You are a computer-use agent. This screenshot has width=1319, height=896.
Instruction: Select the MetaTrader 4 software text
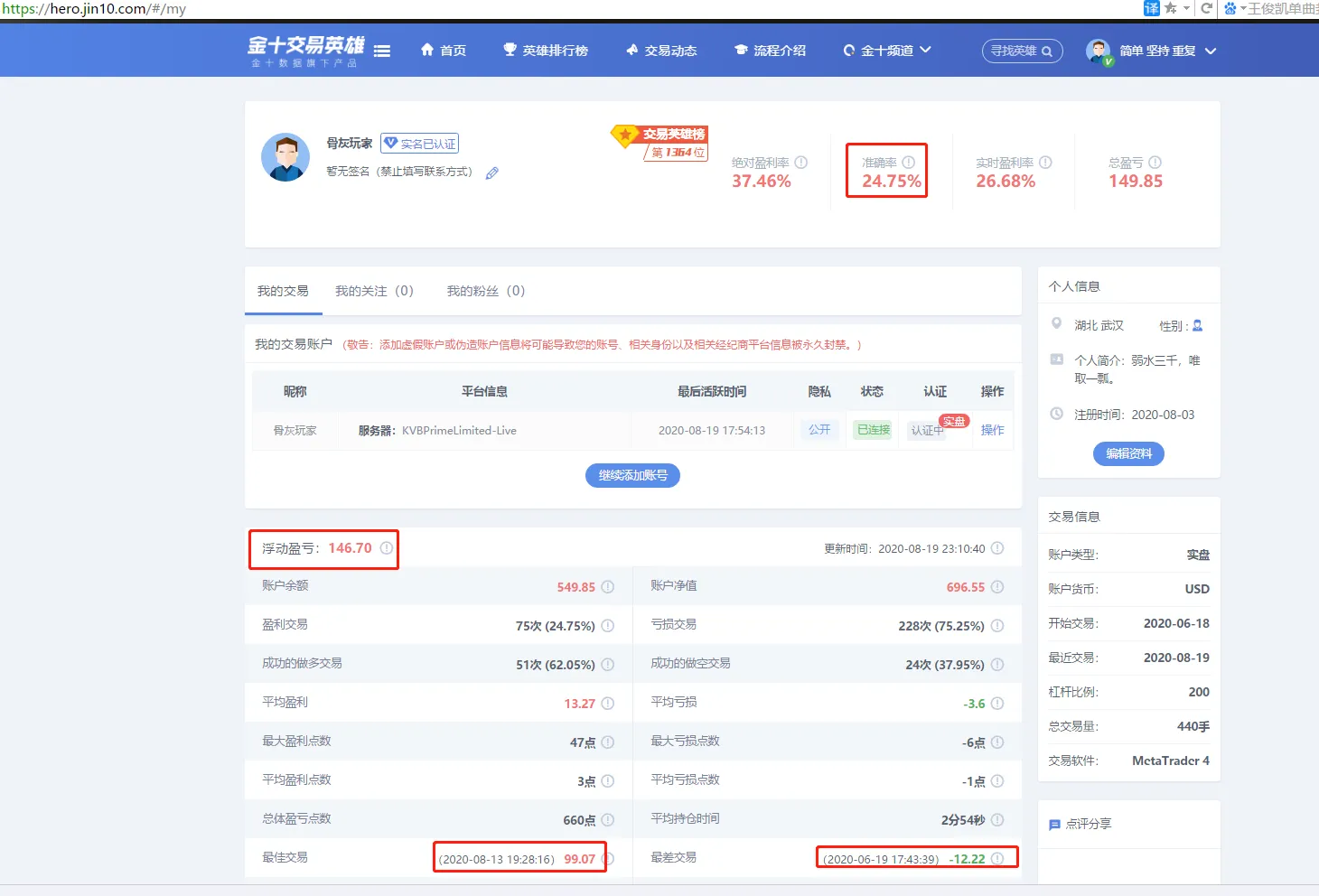coord(1171,761)
